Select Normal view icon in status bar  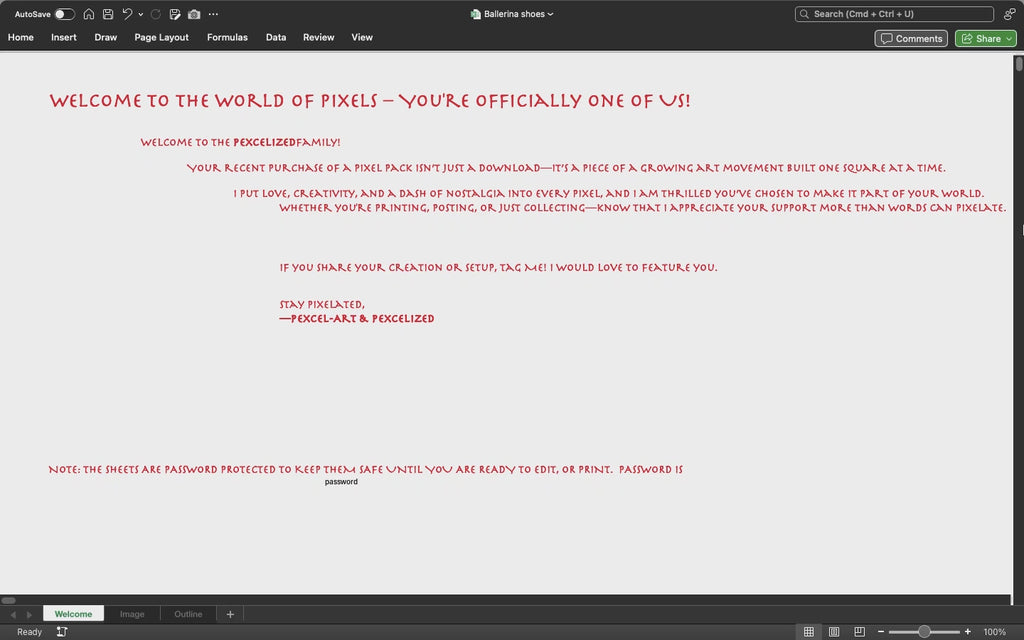tap(809, 632)
